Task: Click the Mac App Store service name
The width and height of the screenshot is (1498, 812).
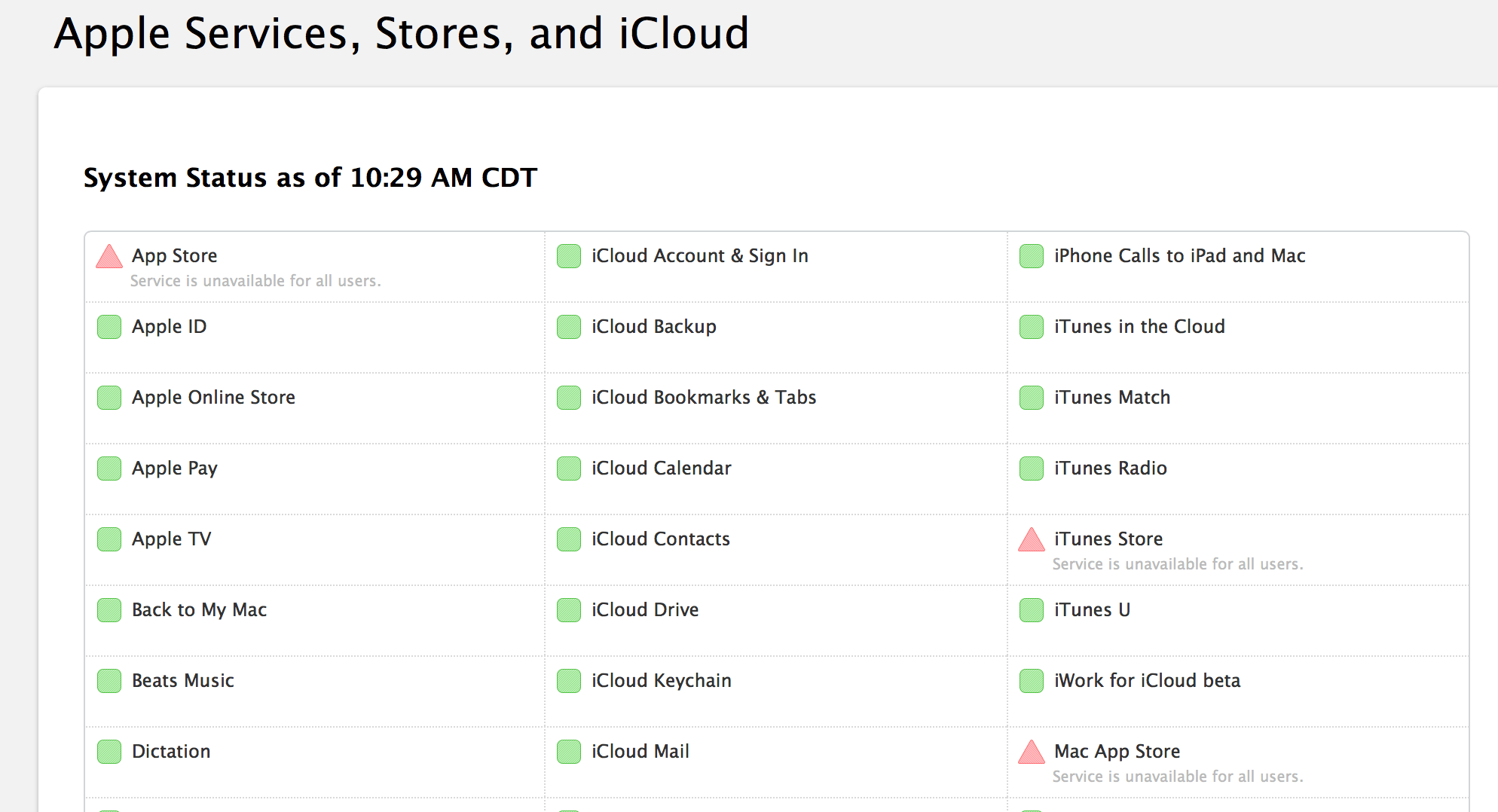Action: [x=1117, y=752]
